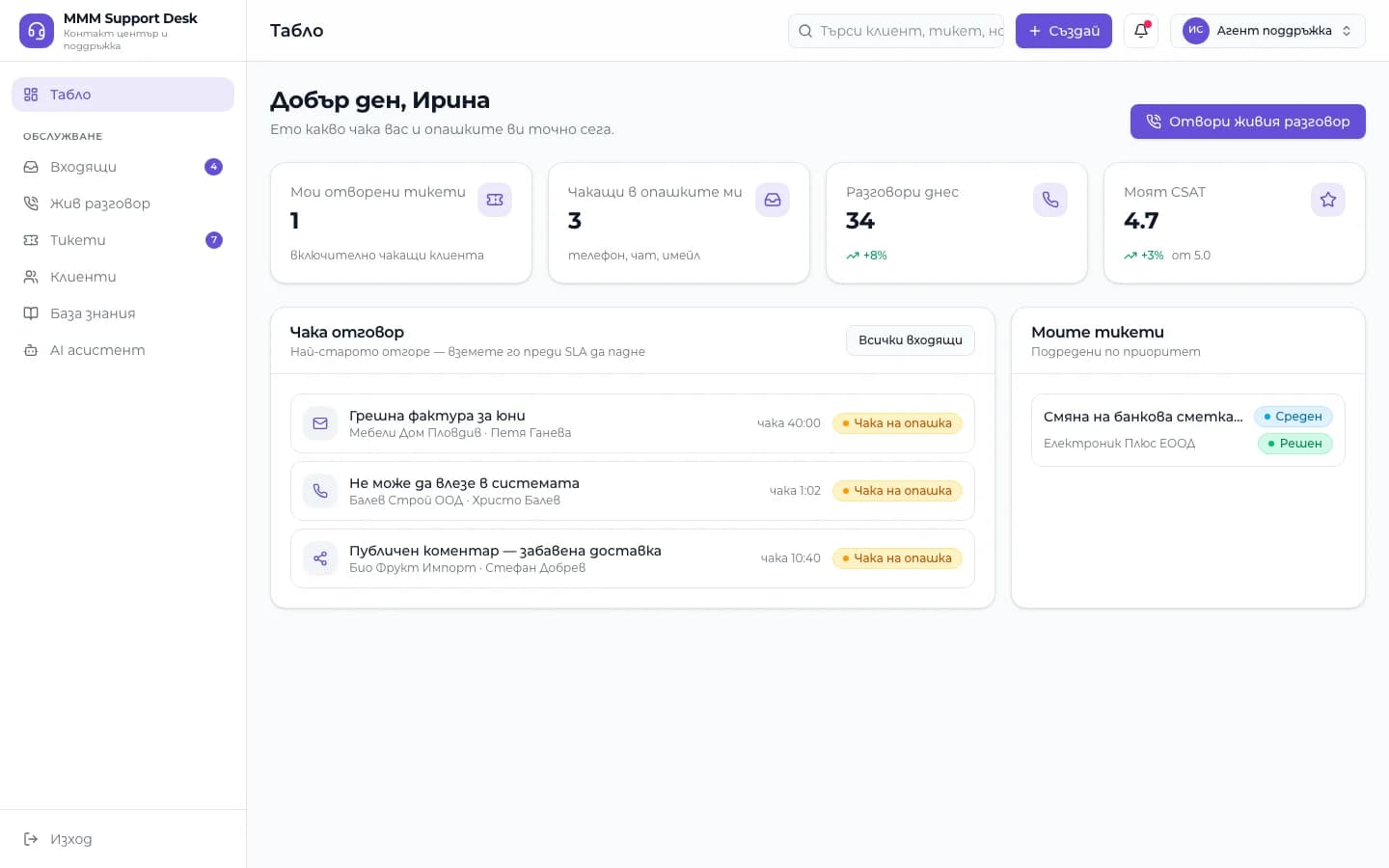Click the magnifier icon in the search box

point(805,31)
